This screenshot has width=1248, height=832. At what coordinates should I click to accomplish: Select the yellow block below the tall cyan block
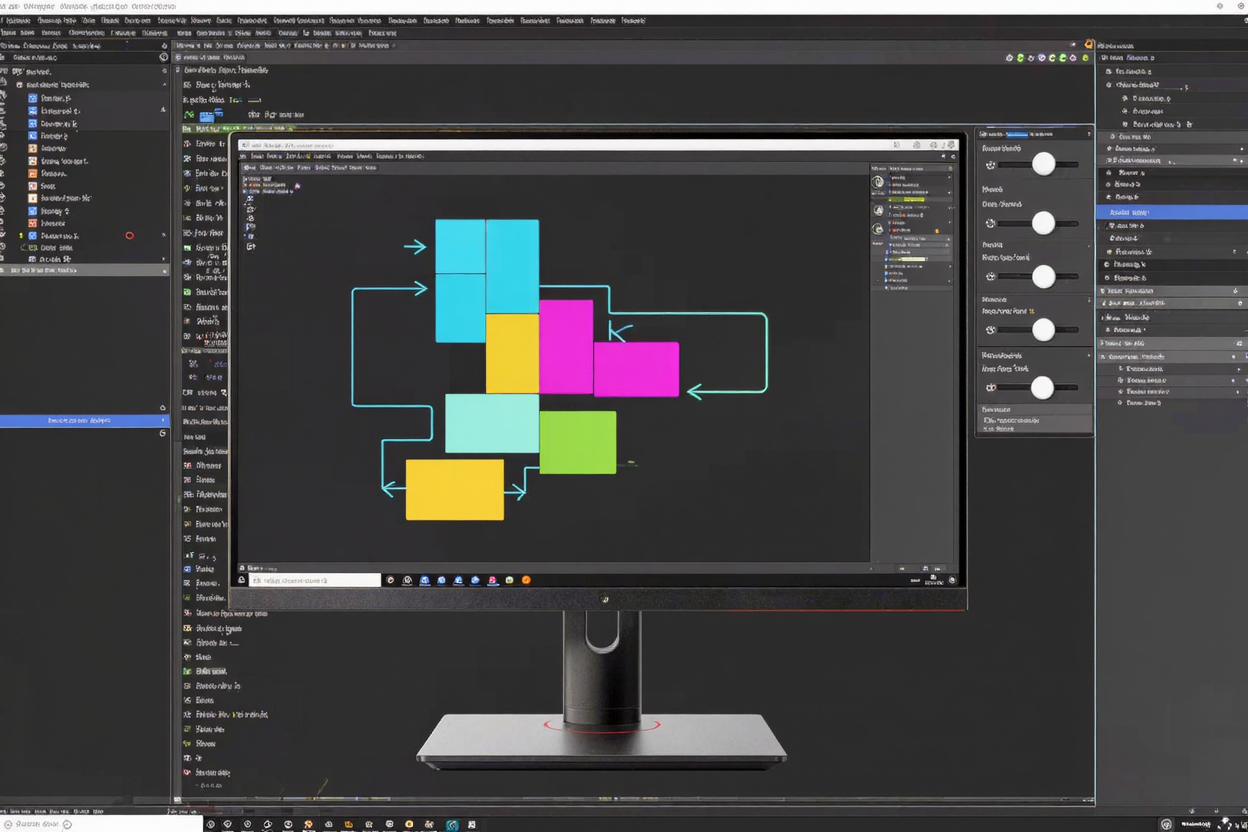pyautogui.click(x=512, y=353)
